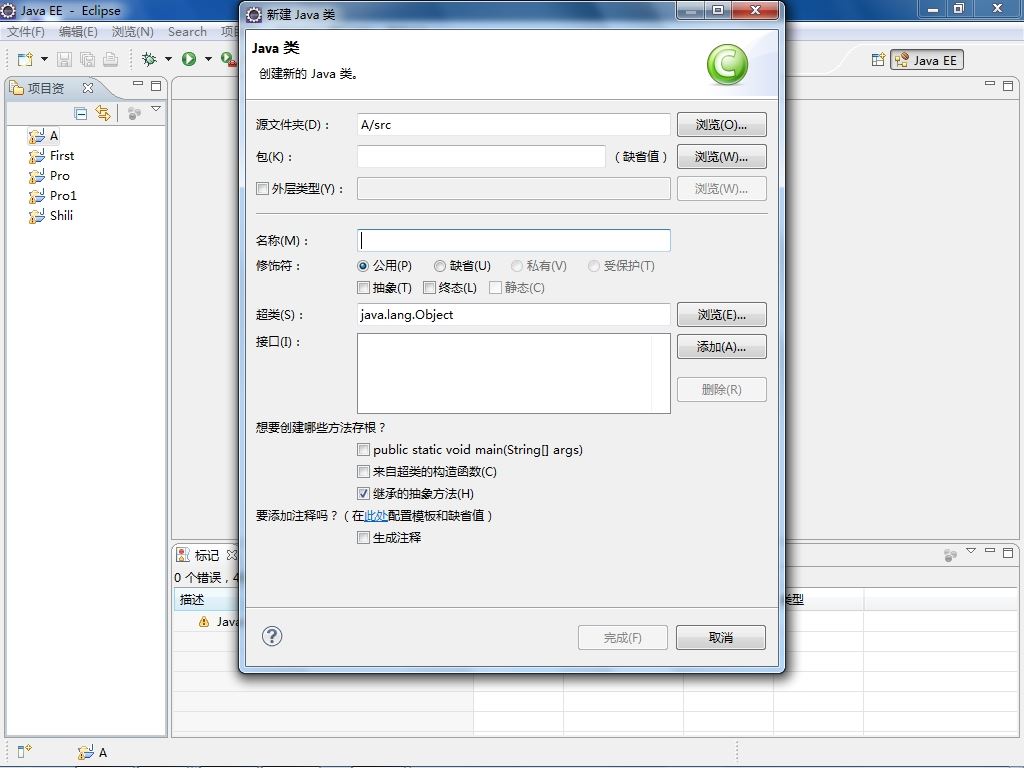Click 浏览(E)... button for superclass
The width and height of the screenshot is (1024, 768).
722,315
